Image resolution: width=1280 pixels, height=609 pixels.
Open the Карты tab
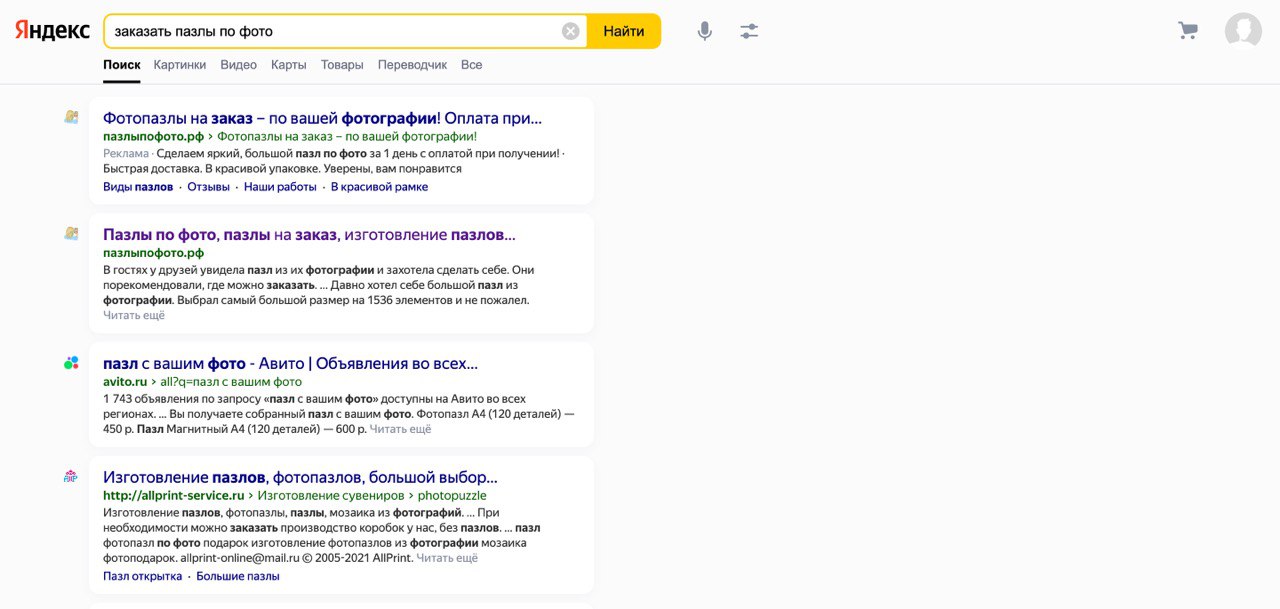click(x=289, y=65)
